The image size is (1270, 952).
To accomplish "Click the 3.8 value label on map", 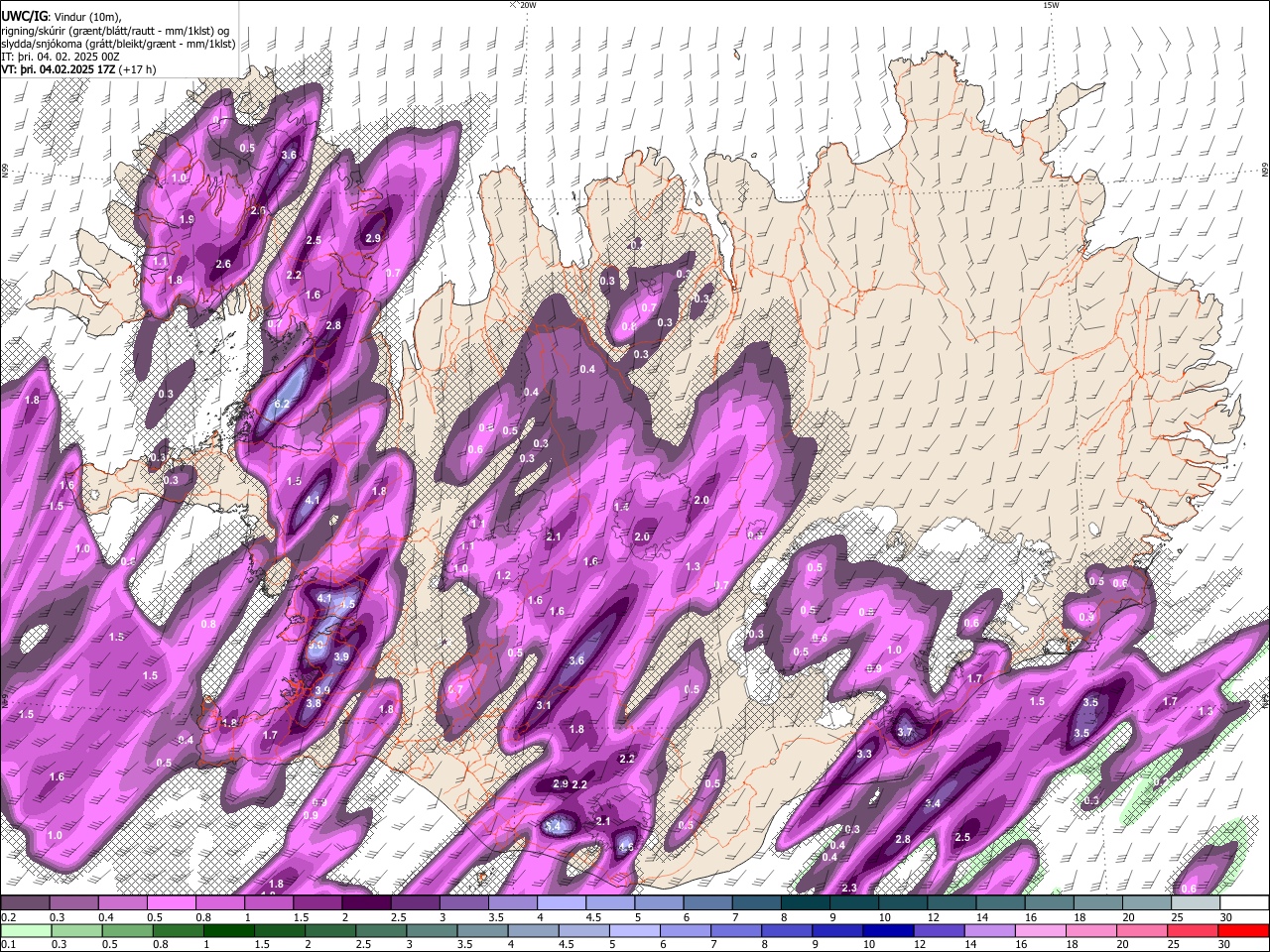I will [x=314, y=703].
